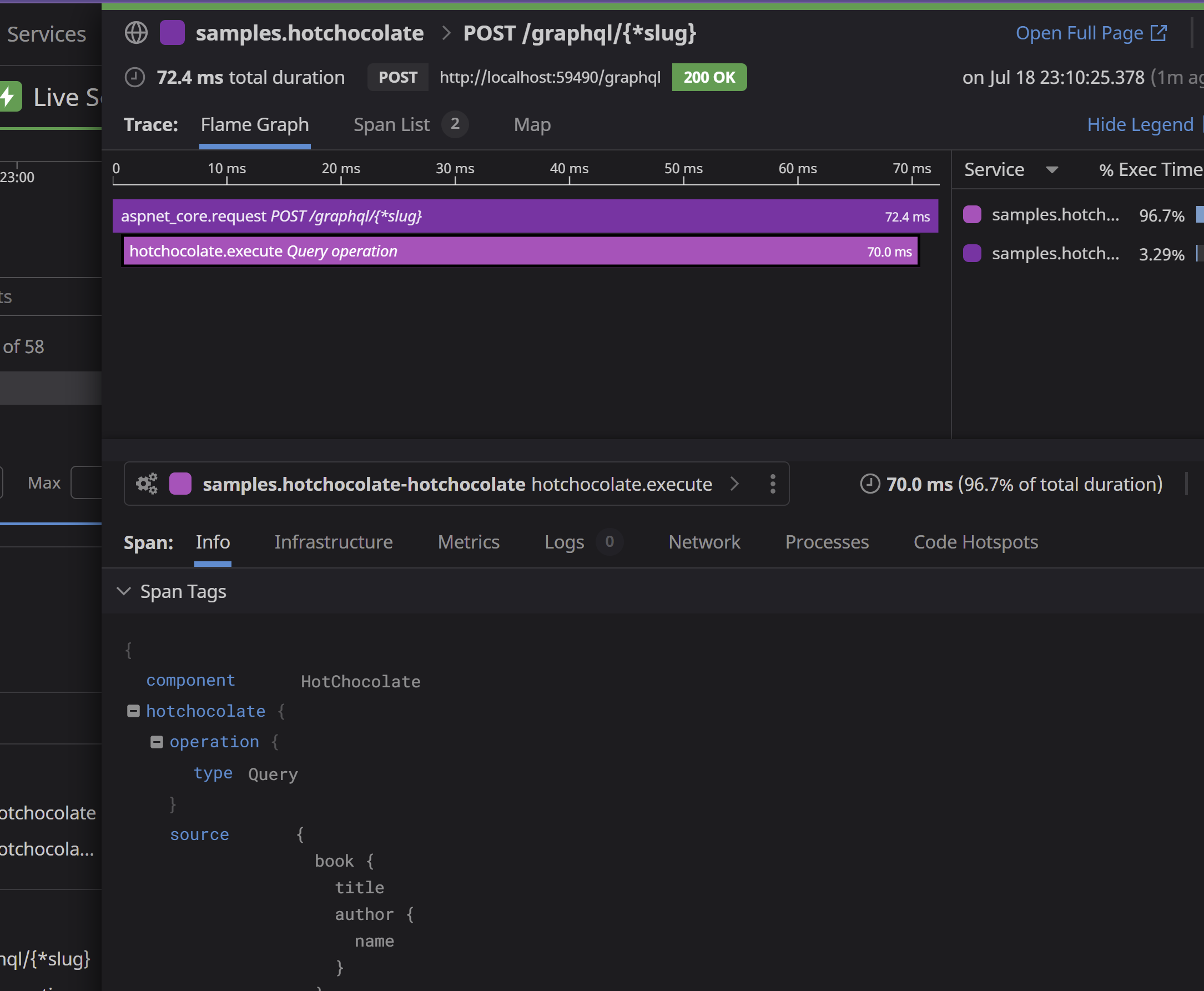Click the Live Search lightning bolt icon
Screen dimensions: 1204x991
coord(9,97)
